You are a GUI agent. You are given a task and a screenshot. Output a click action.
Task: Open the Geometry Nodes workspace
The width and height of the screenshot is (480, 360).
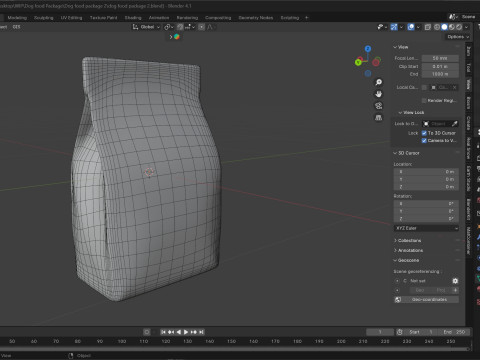coord(256,18)
